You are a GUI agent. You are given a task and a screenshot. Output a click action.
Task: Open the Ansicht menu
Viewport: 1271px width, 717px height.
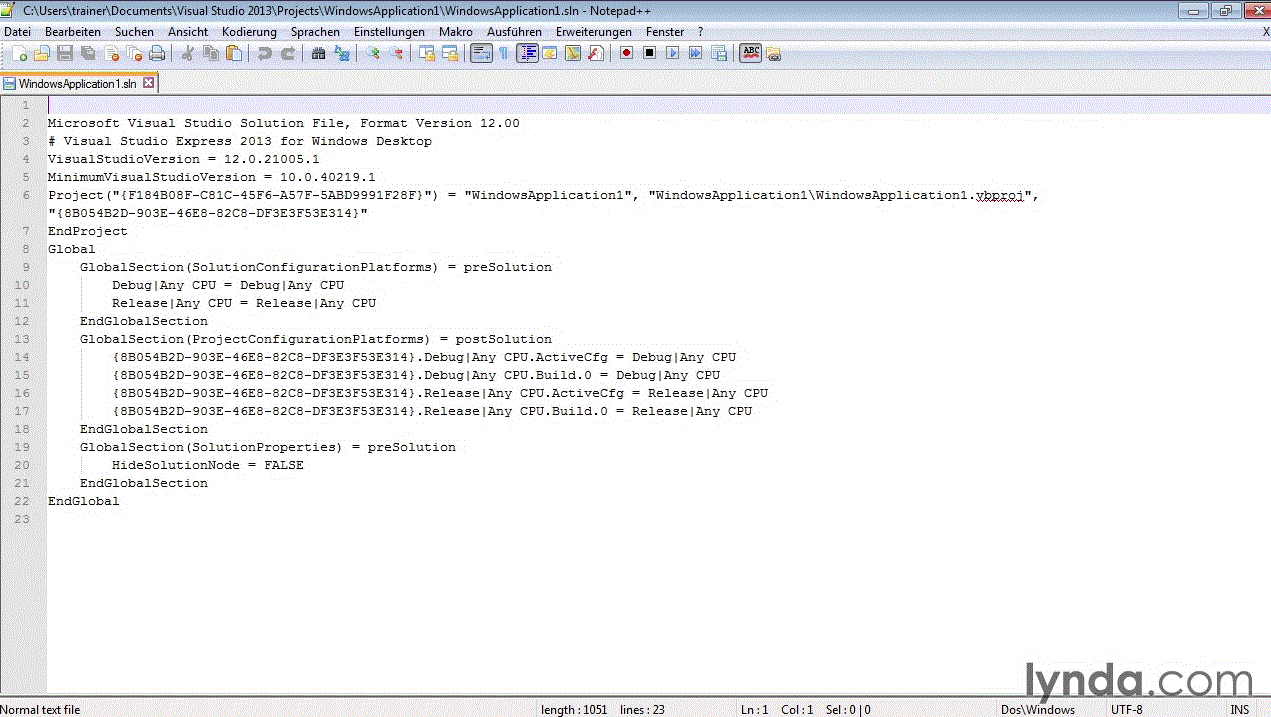click(x=188, y=32)
